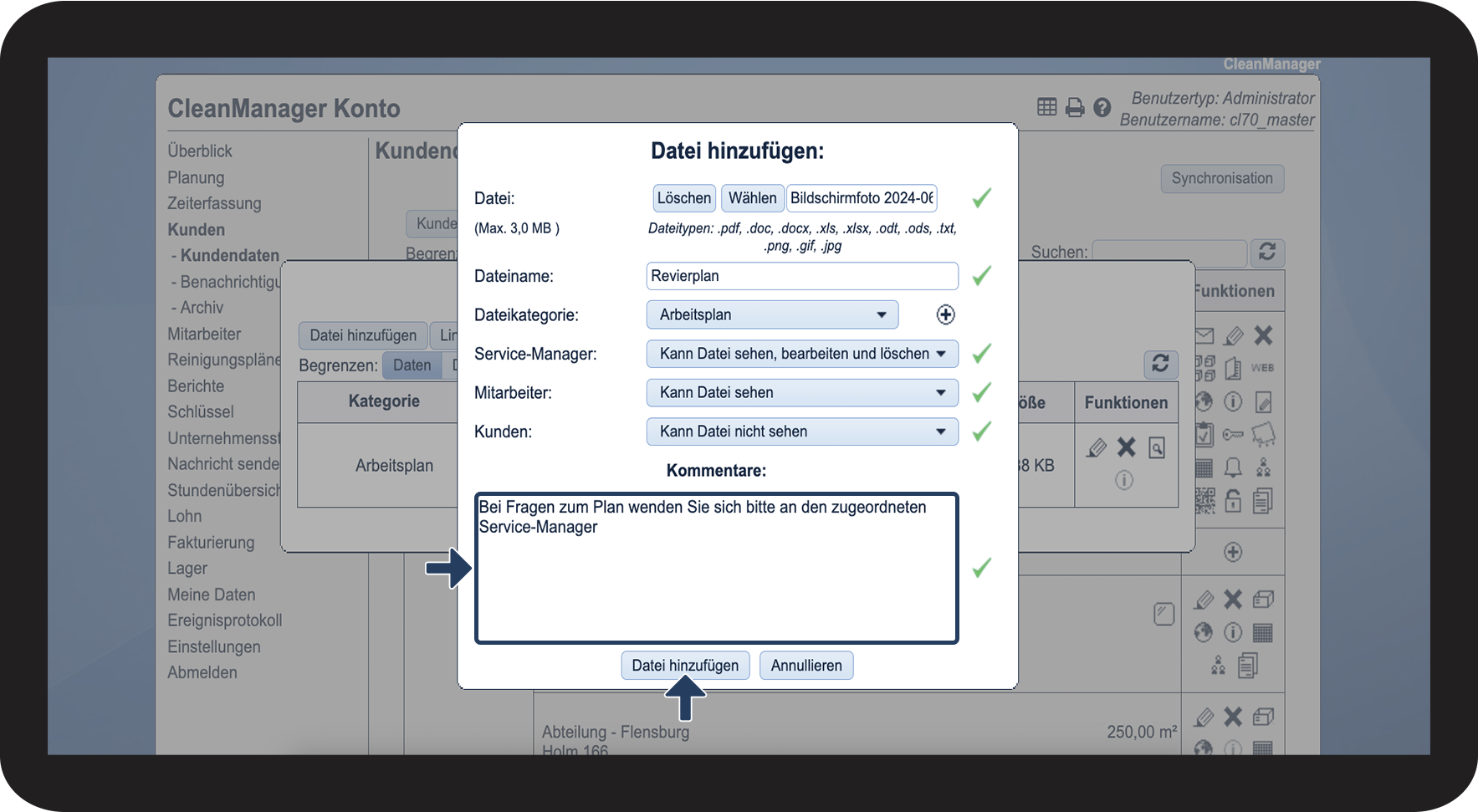Open Fakturierung from the sidebar menu

[211, 542]
